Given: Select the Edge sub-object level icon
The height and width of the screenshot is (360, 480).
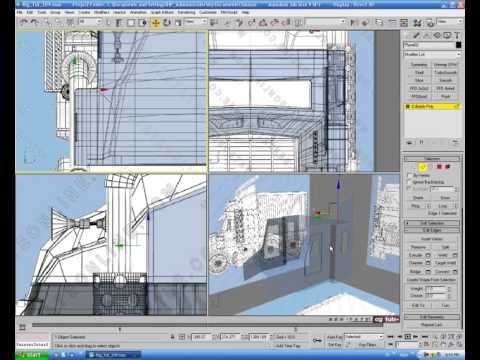Looking at the screenshot, I should [x=422, y=166].
